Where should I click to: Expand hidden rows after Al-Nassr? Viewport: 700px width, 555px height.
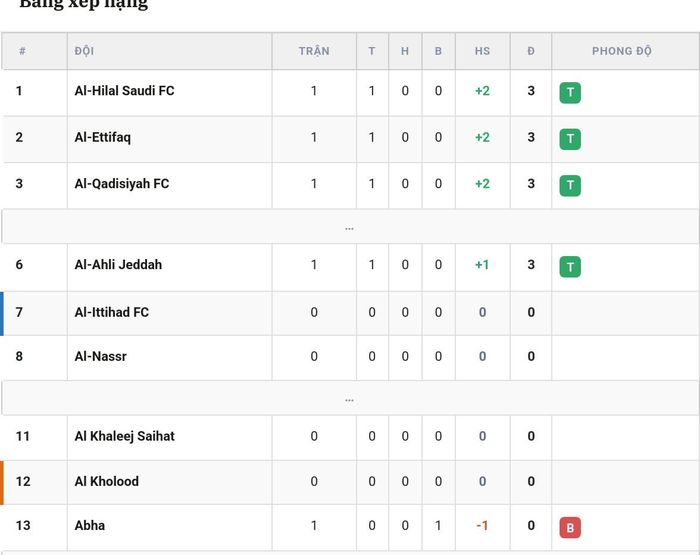[350, 399]
